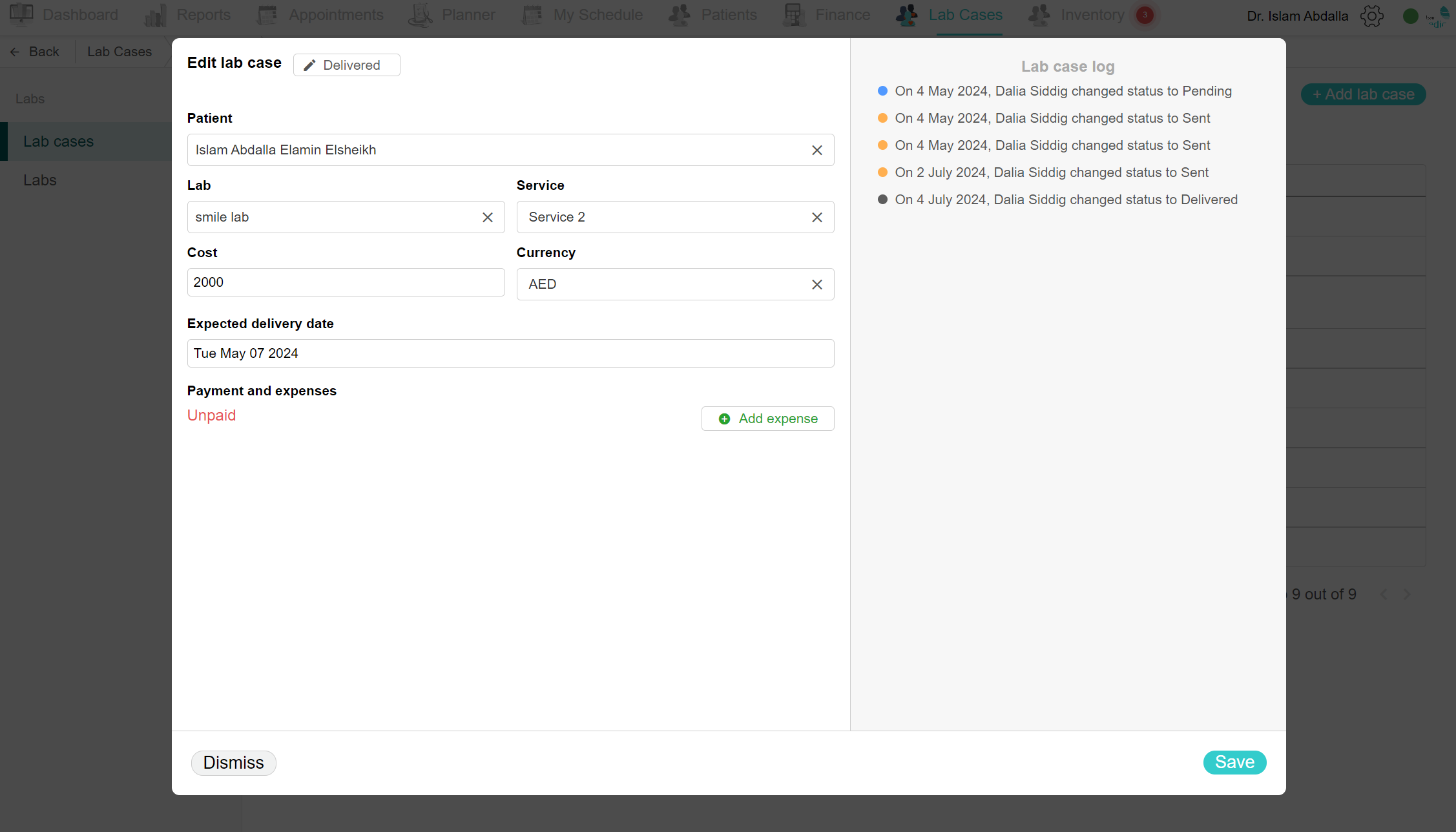Open the Expected delivery date field
The image size is (1456, 832).
click(510, 353)
